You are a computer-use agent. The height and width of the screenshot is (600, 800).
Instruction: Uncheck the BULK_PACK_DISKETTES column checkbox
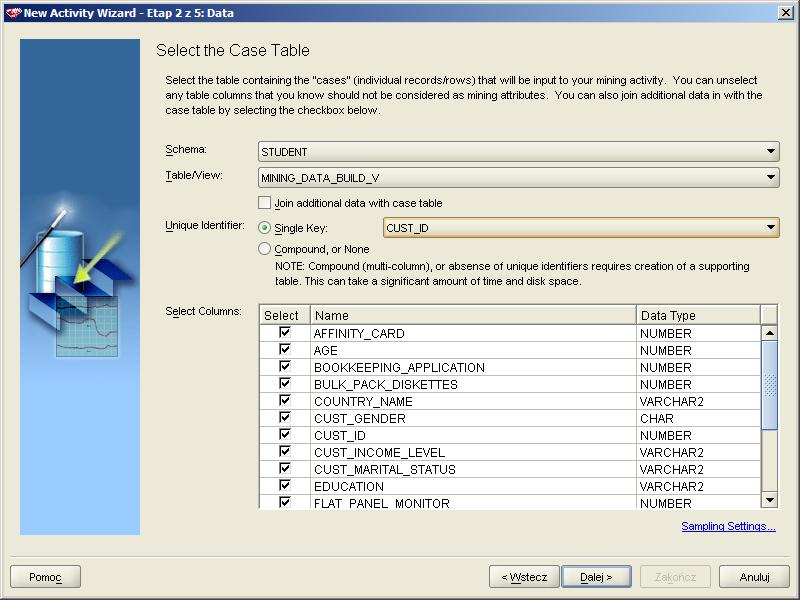click(x=285, y=383)
